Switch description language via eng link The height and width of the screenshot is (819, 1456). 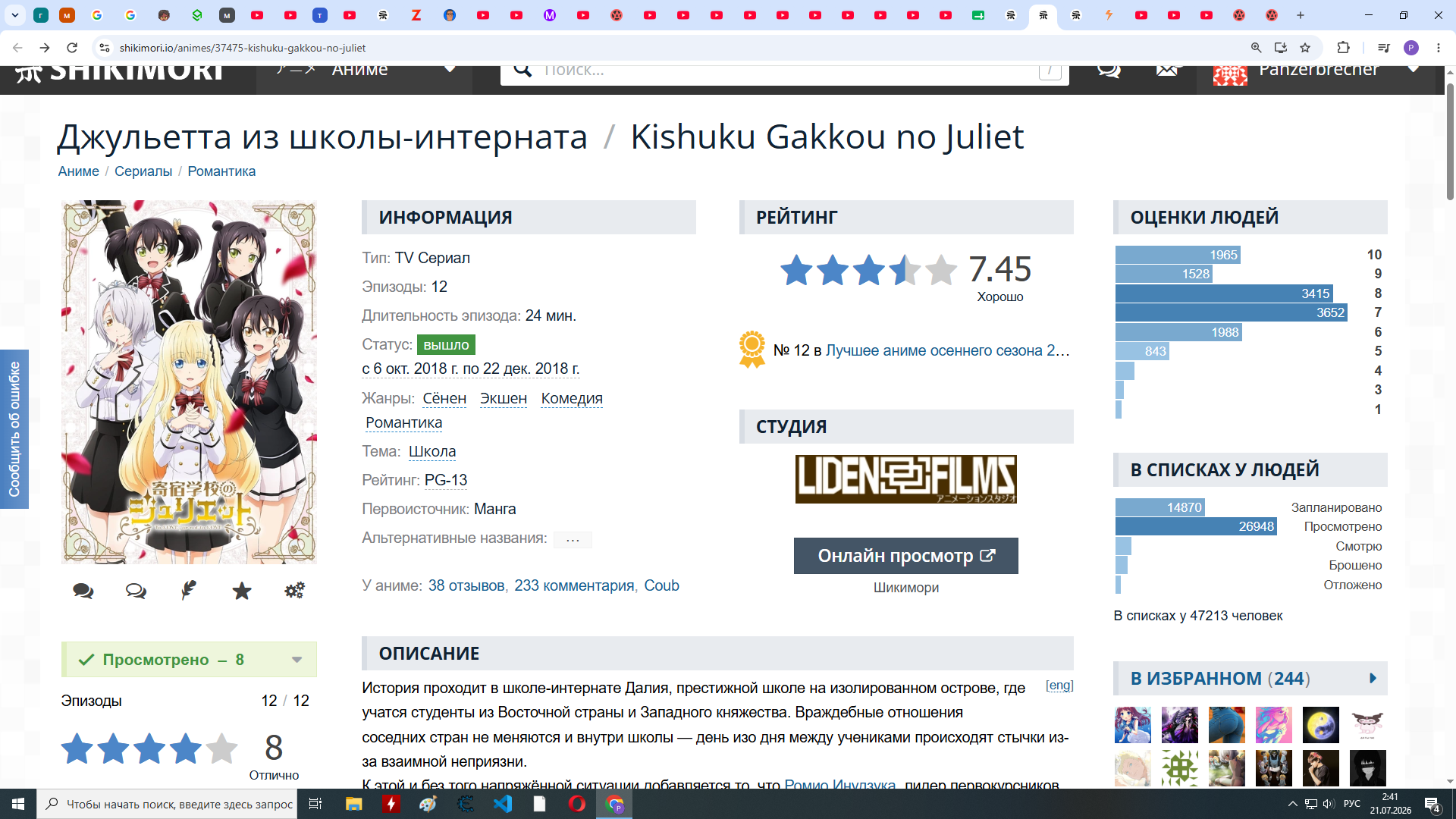pyautogui.click(x=1059, y=686)
